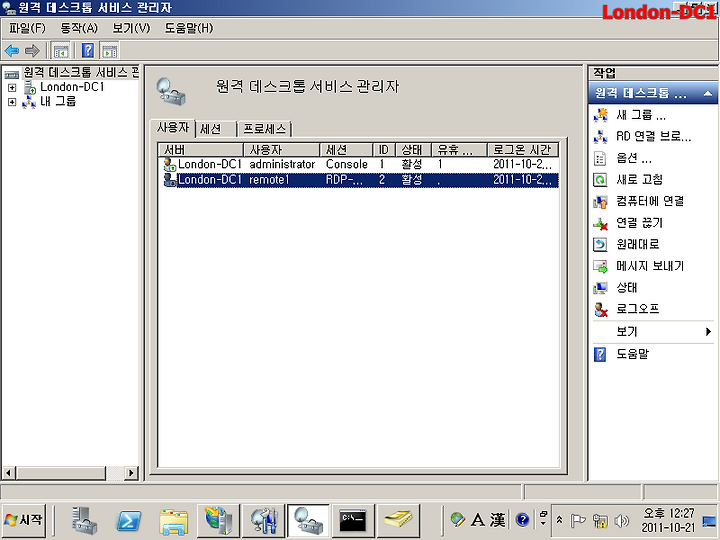Click the Back arrow toolbar icon
The height and width of the screenshot is (540, 720).
tap(11, 51)
